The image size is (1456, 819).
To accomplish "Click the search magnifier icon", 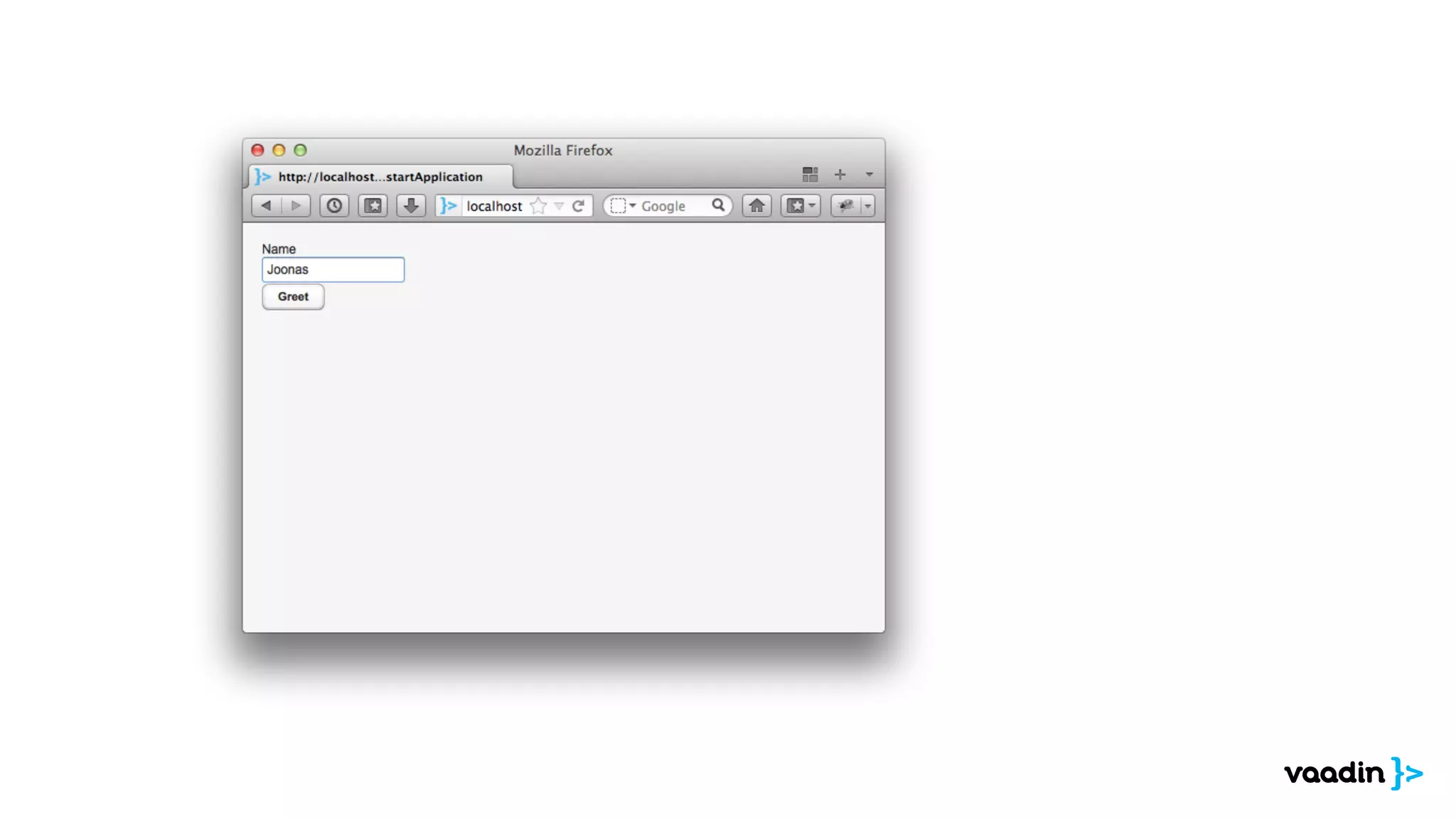I will point(718,205).
